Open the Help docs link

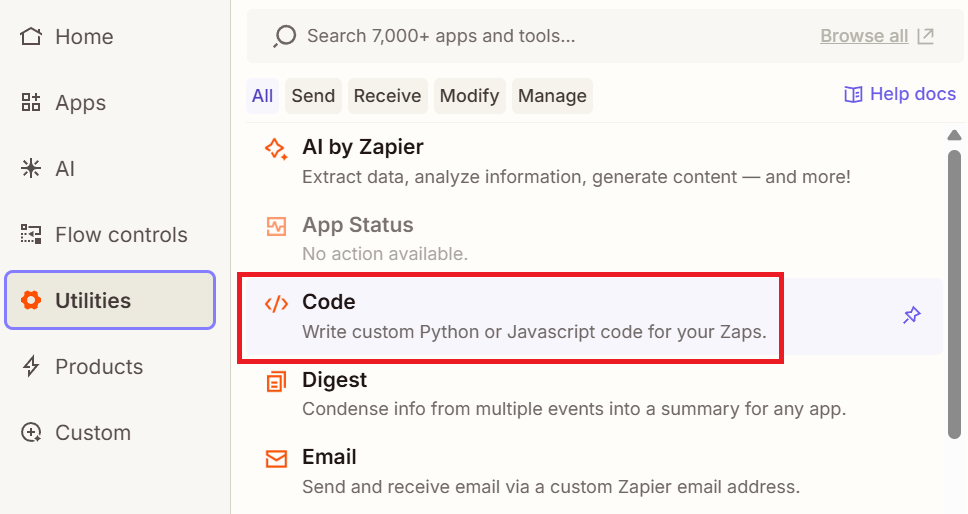900,94
